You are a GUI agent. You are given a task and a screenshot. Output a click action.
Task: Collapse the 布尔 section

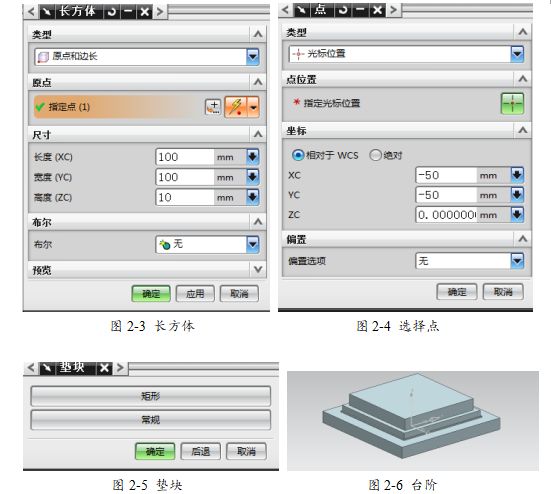coord(258,222)
